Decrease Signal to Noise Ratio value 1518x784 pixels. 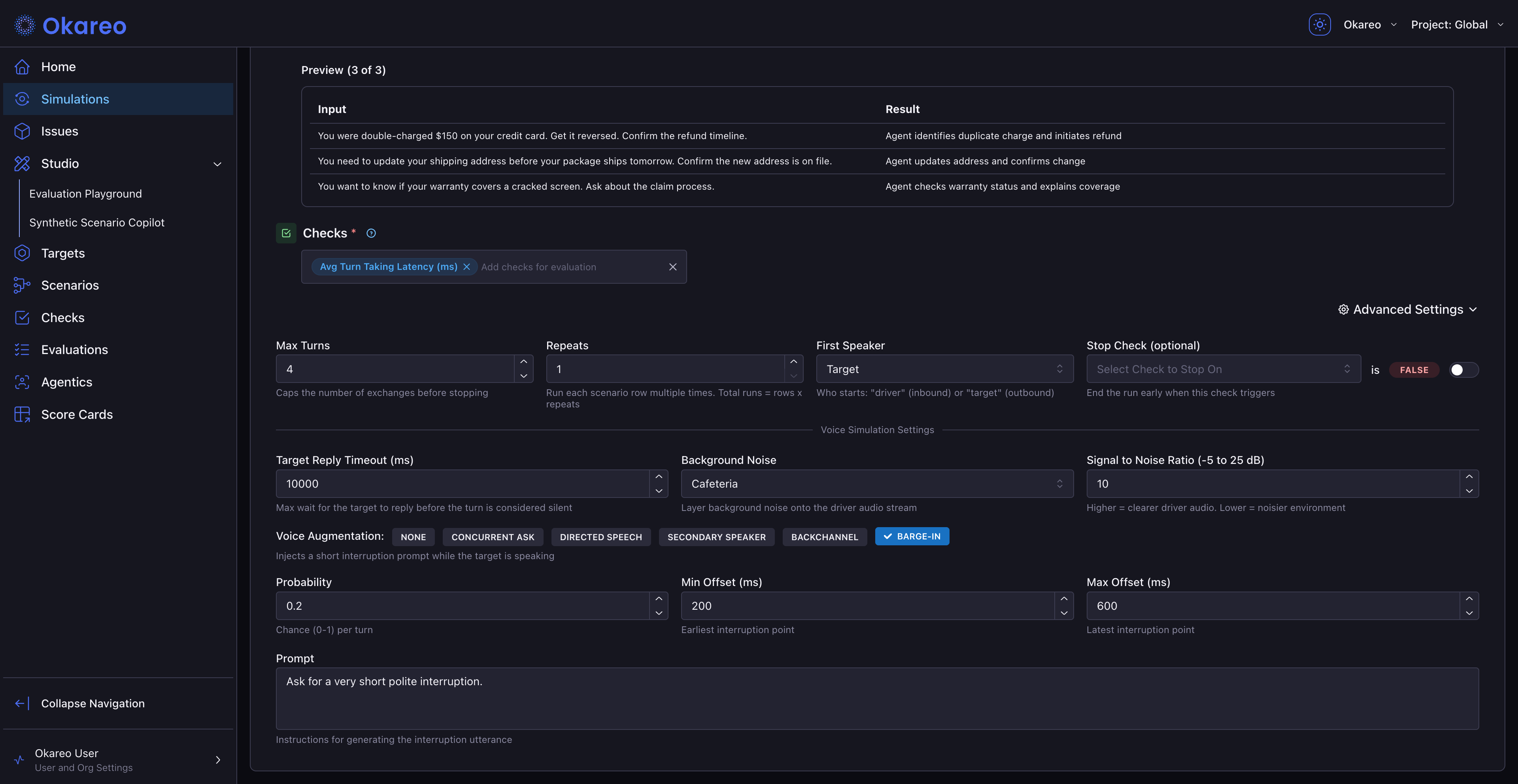click(1469, 491)
